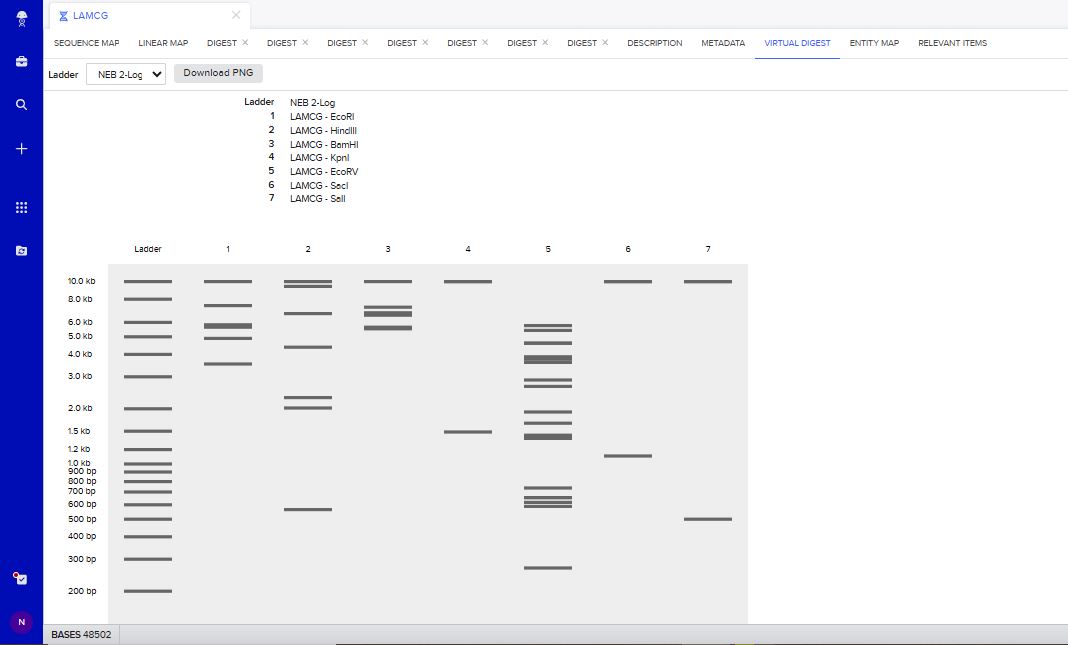Open the folder icon in the left sidebar
1068x645 pixels.
pos(22,251)
